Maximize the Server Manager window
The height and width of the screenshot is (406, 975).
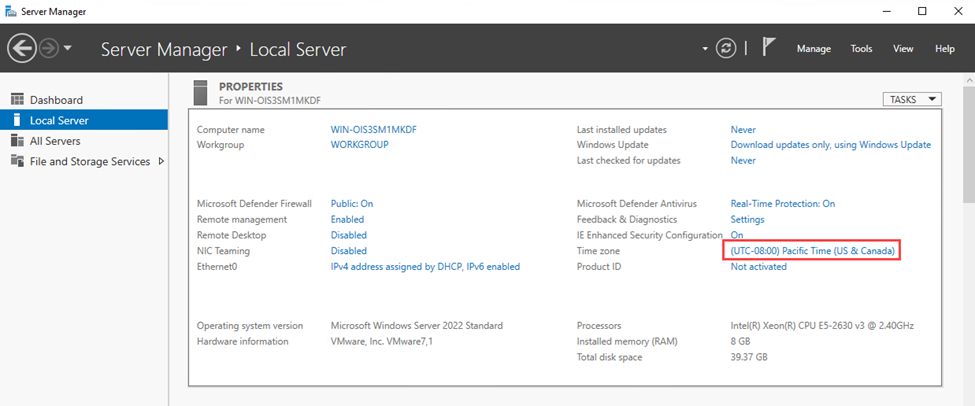(922, 11)
